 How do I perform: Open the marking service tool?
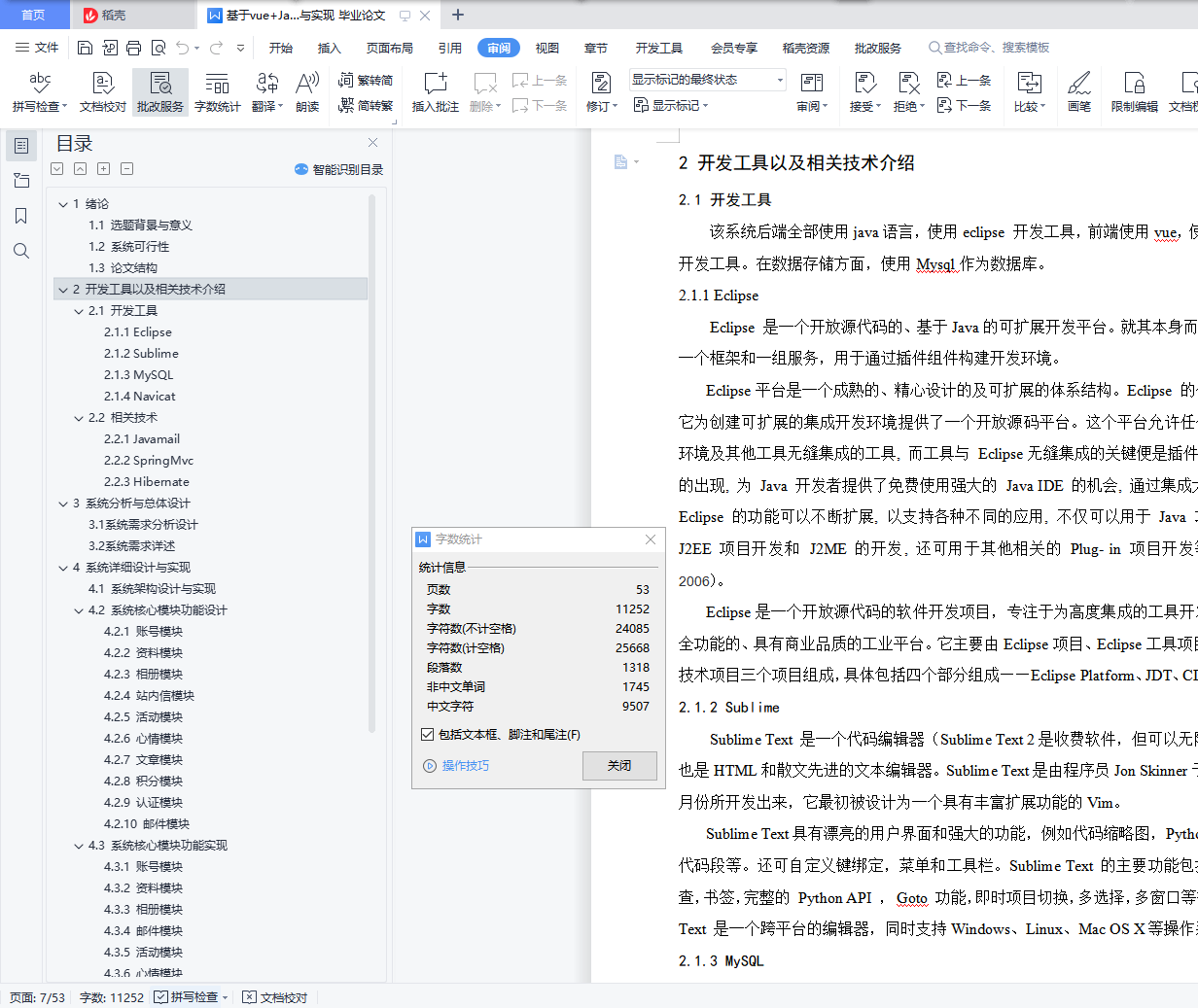[160, 92]
